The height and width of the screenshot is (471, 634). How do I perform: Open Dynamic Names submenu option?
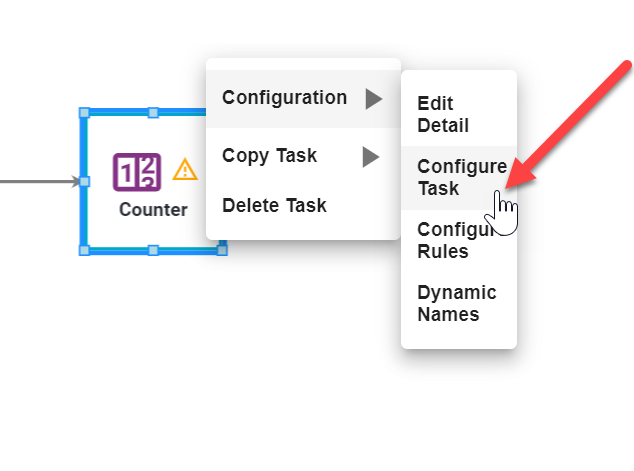pyautogui.click(x=456, y=304)
